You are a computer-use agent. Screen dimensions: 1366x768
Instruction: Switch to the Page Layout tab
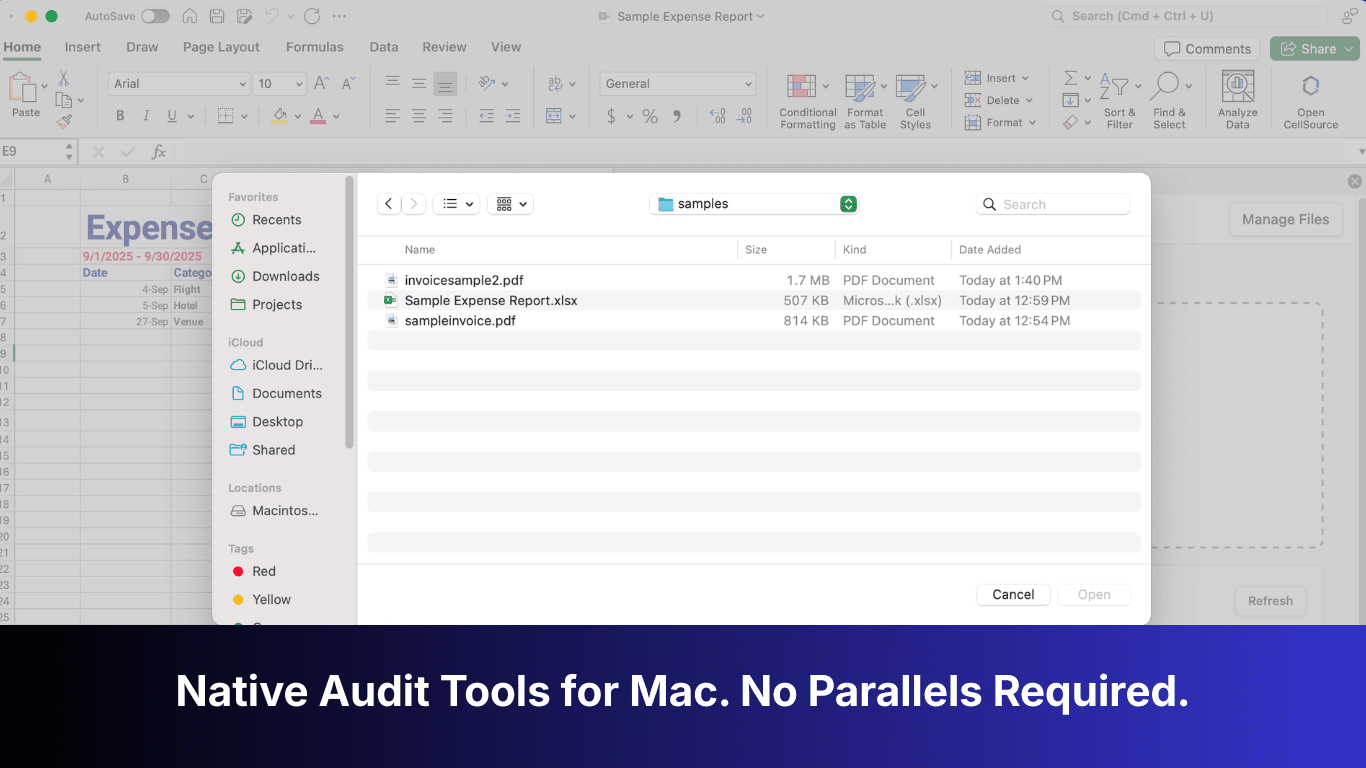tap(221, 47)
